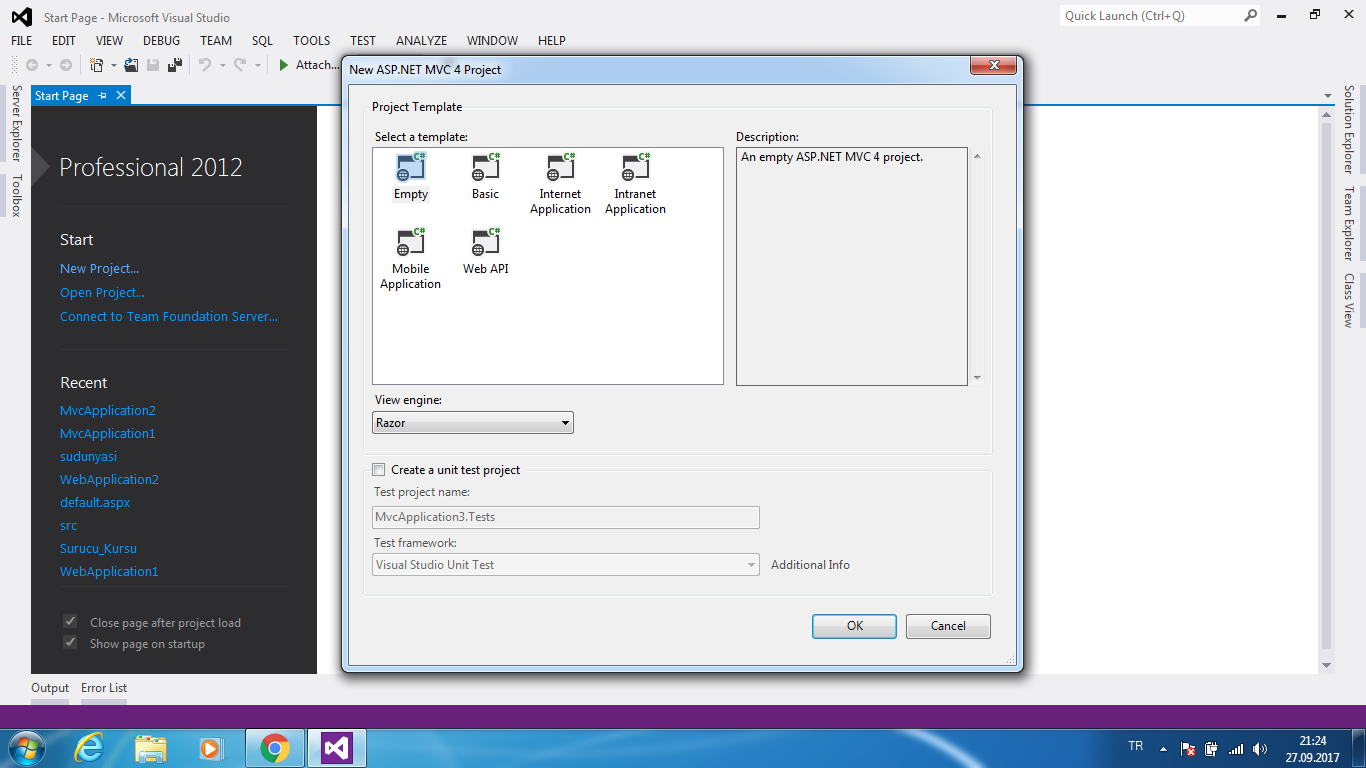Expand the Undo history dropdown arrow
1366x768 pixels.
[221, 65]
